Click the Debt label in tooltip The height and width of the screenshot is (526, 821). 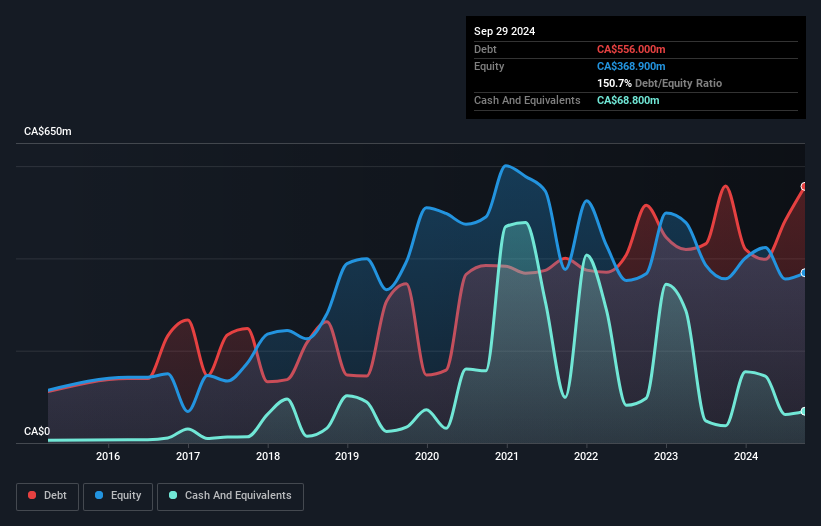point(485,49)
